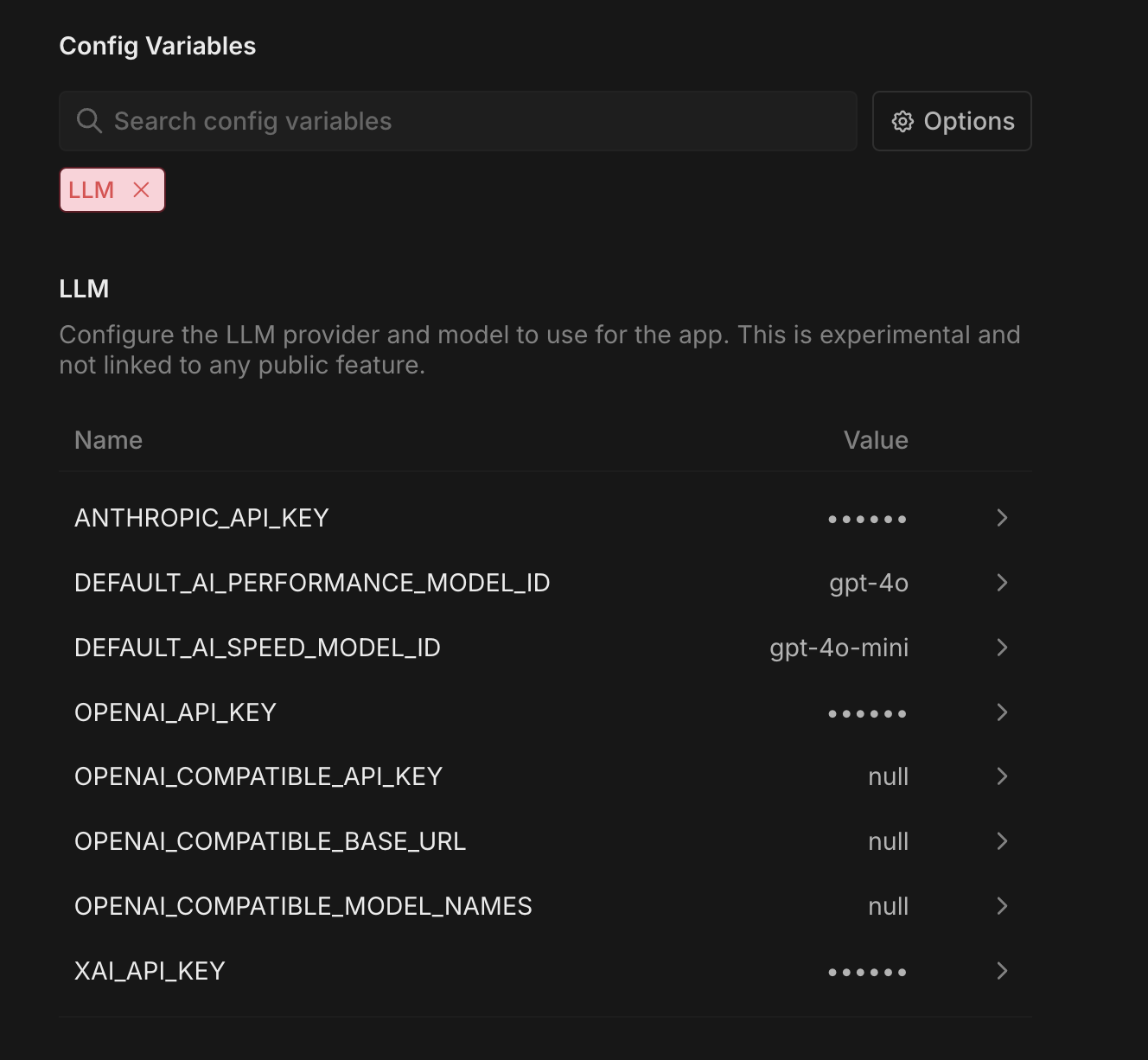
Task: Click the search magnifier icon
Action: pos(89,121)
